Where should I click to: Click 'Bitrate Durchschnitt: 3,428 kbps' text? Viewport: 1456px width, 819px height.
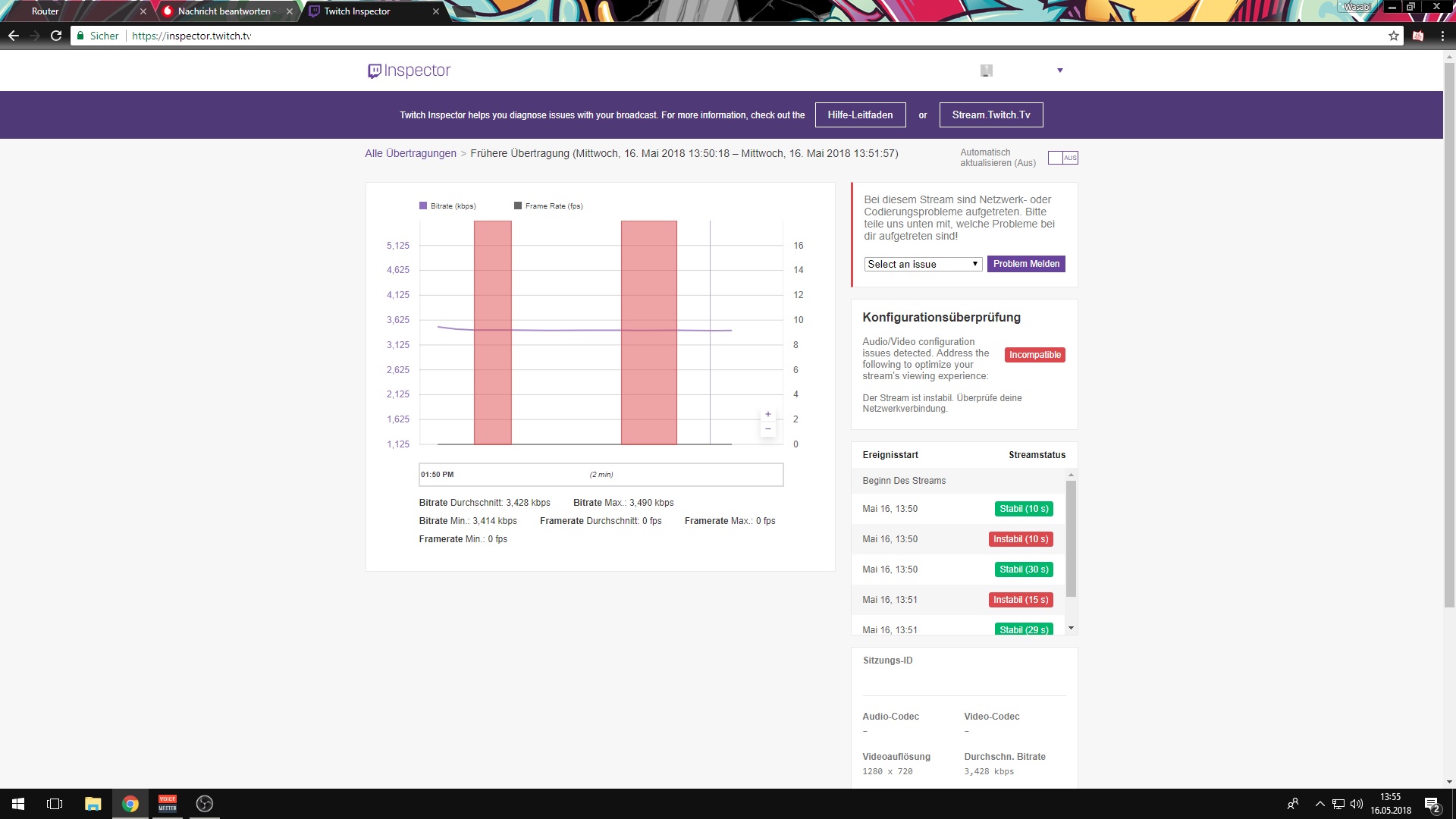[485, 503]
